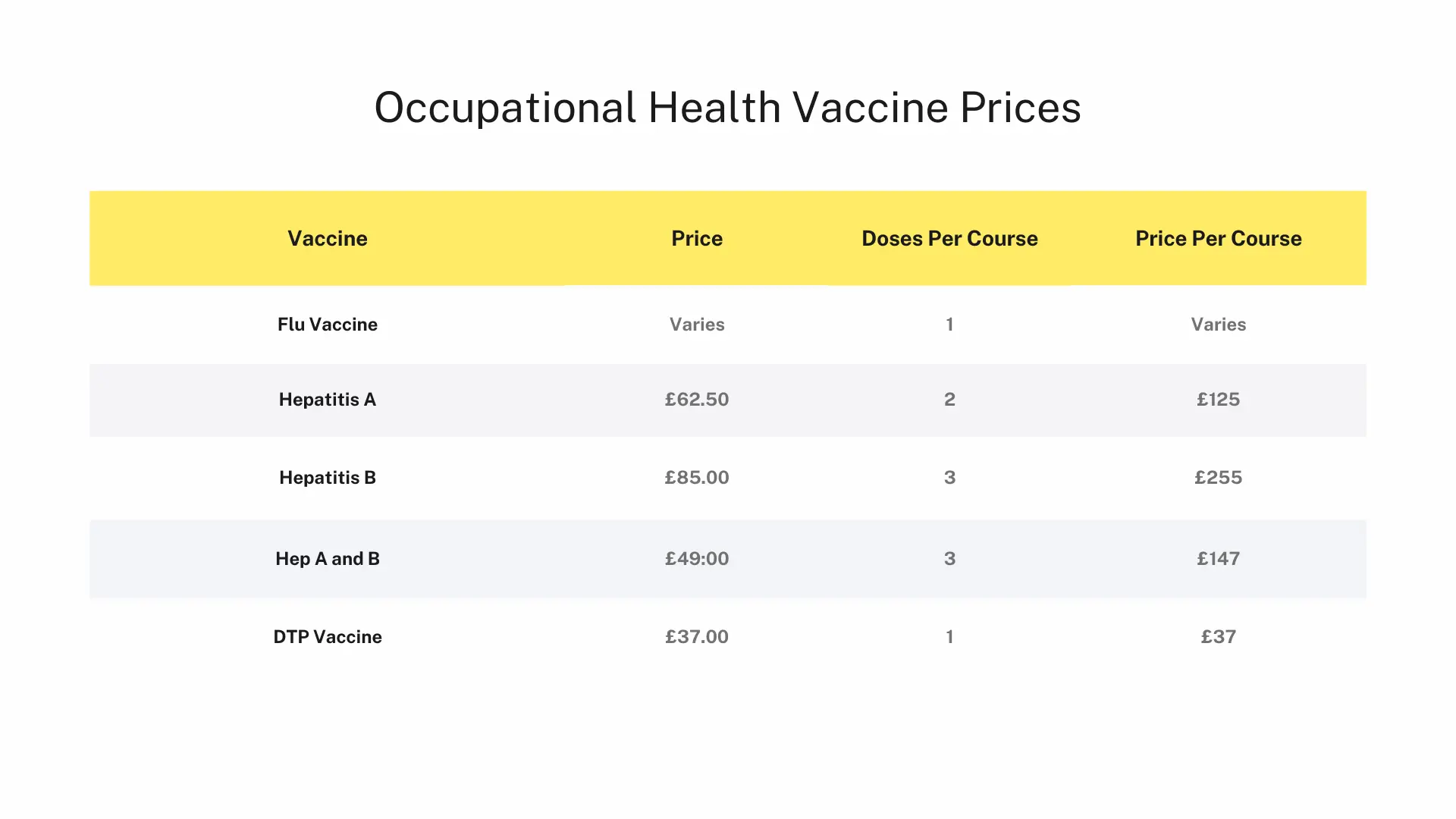Click the Price Per Course header
The height and width of the screenshot is (819, 1456).
point(1218,239)
